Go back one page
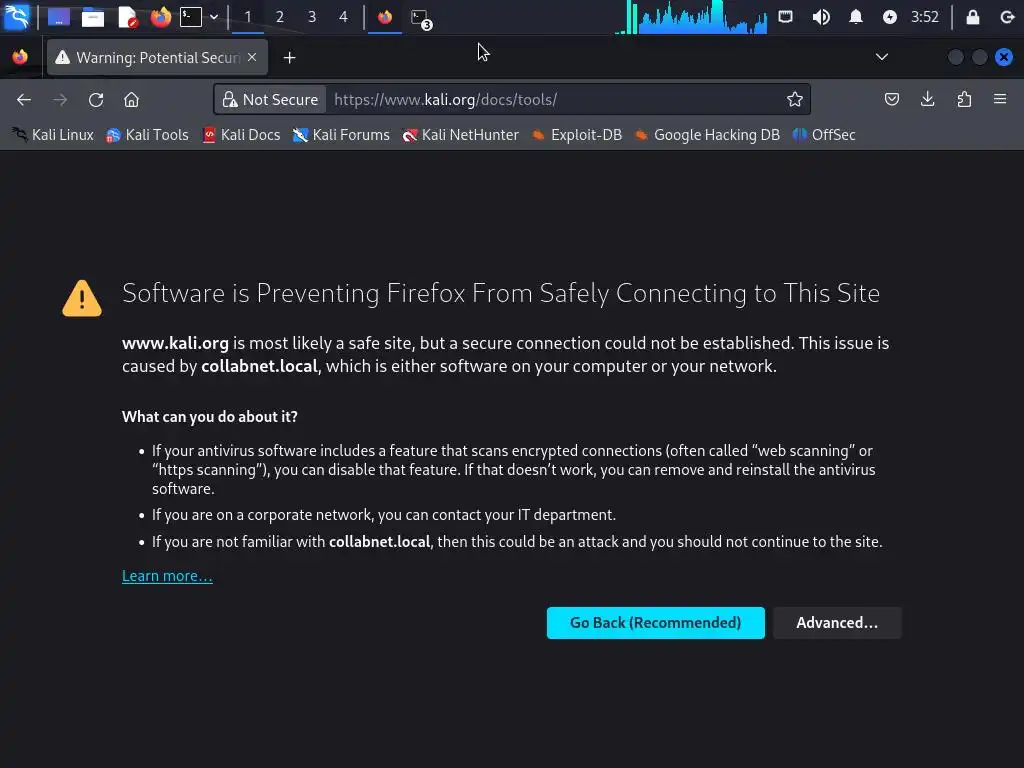The image size is (1024, 768). coord(24,99)
